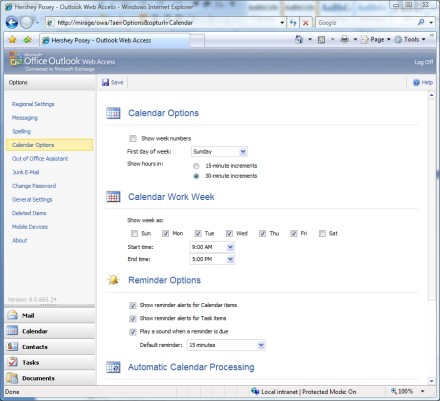
Task: Uncheck the Mon work week box
Action: tap(165, 233)
